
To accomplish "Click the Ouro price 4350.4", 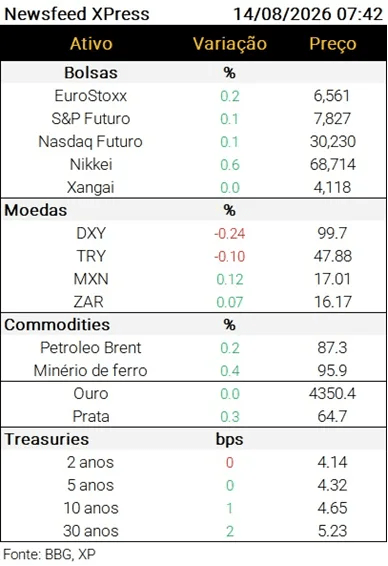I will [332, 393].
